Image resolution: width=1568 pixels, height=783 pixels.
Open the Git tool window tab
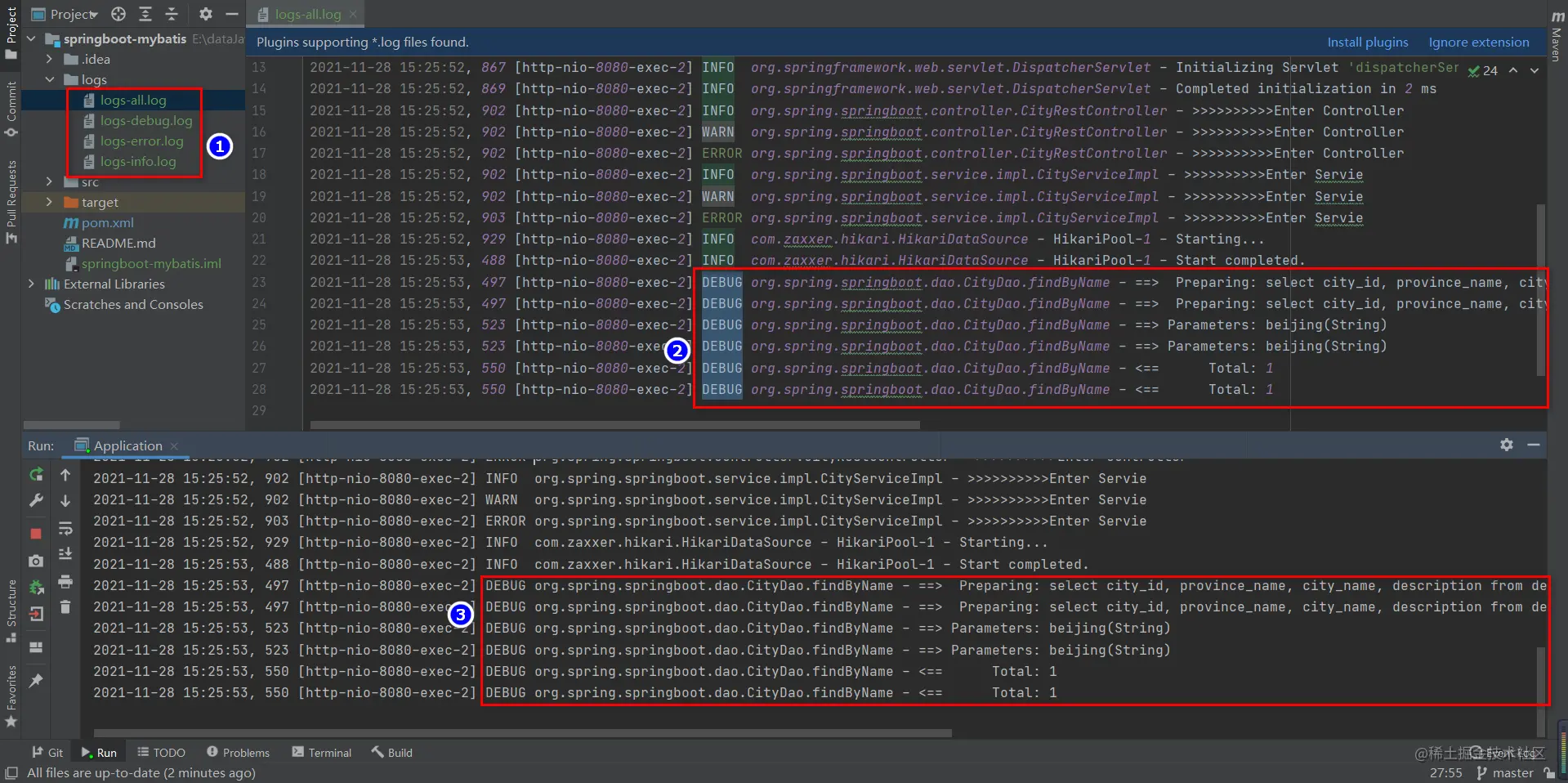pos(47,753)
